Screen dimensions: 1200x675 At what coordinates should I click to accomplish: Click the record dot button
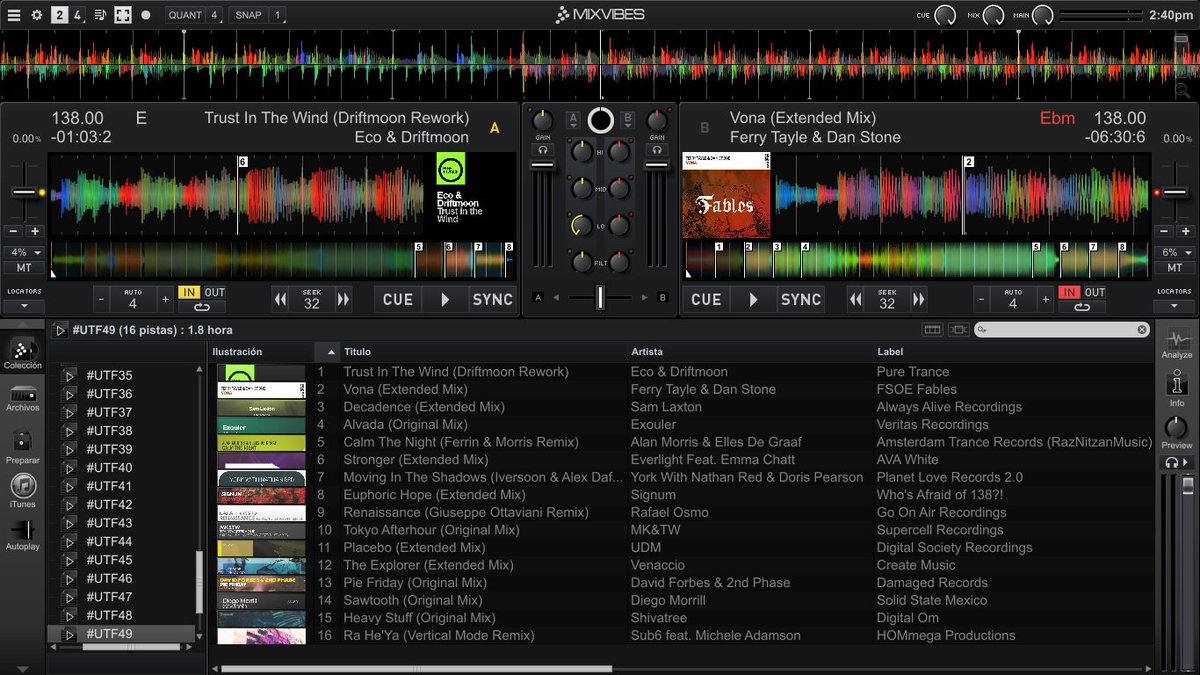click(146, 15)
